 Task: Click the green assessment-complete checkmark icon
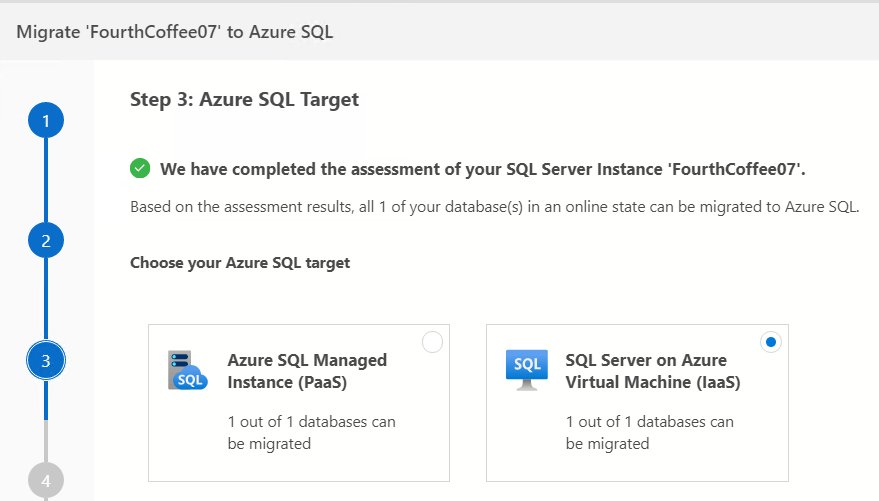coord(140,168)
